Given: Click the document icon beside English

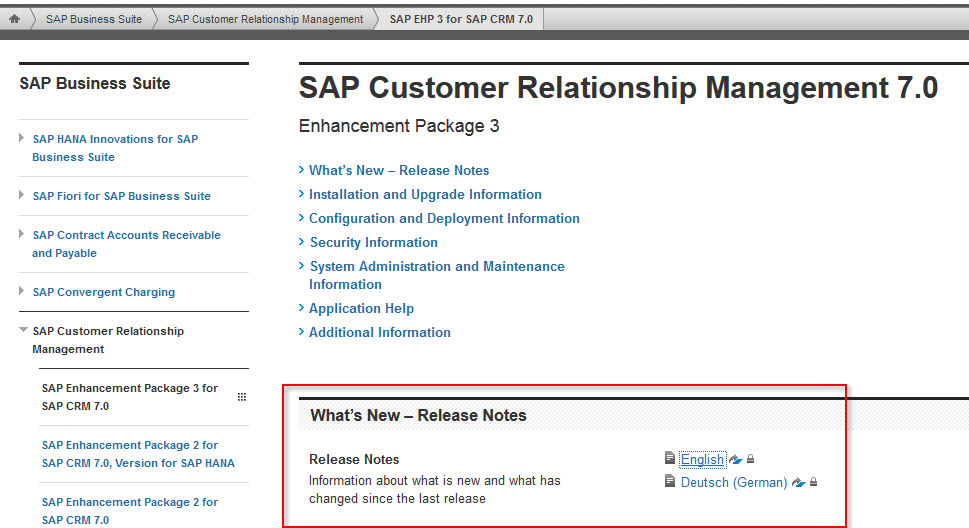Looking at the screenshot, I should point(670,458).
